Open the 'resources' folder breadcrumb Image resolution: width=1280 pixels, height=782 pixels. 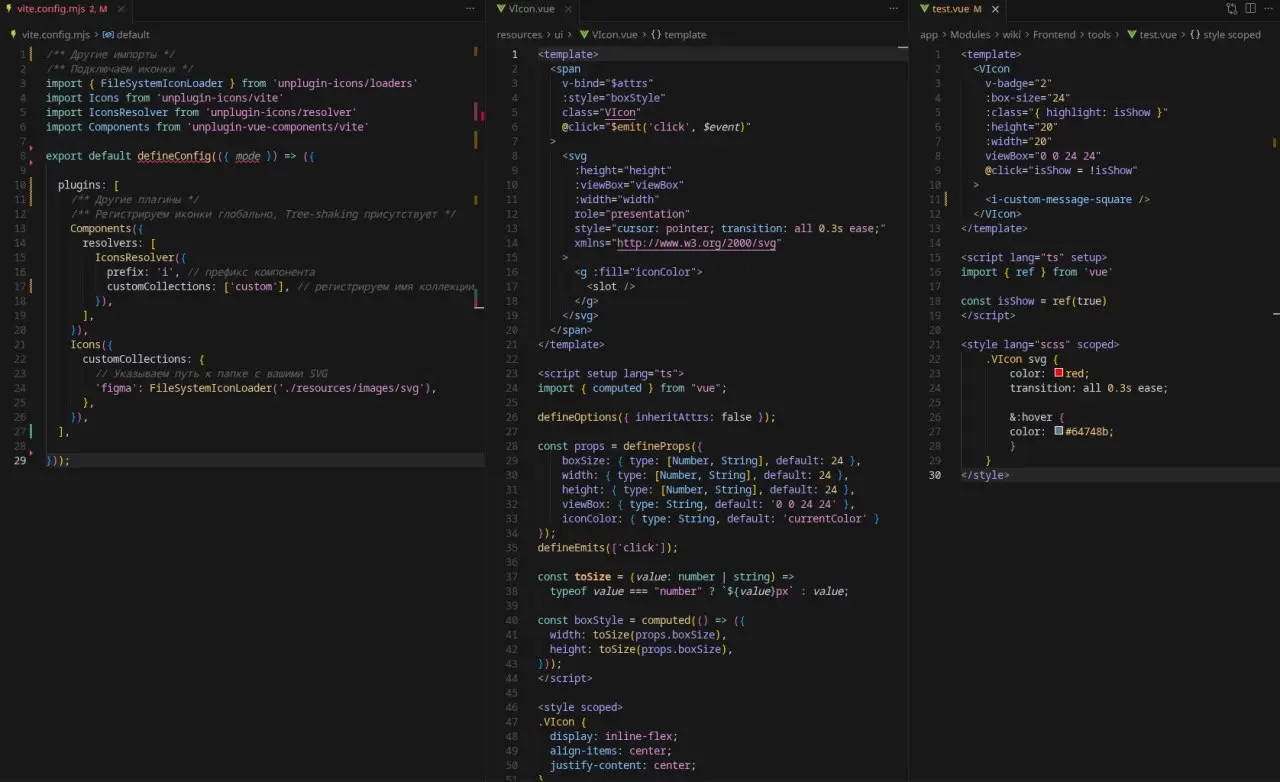pyautogui.click(x=519, y=34)
